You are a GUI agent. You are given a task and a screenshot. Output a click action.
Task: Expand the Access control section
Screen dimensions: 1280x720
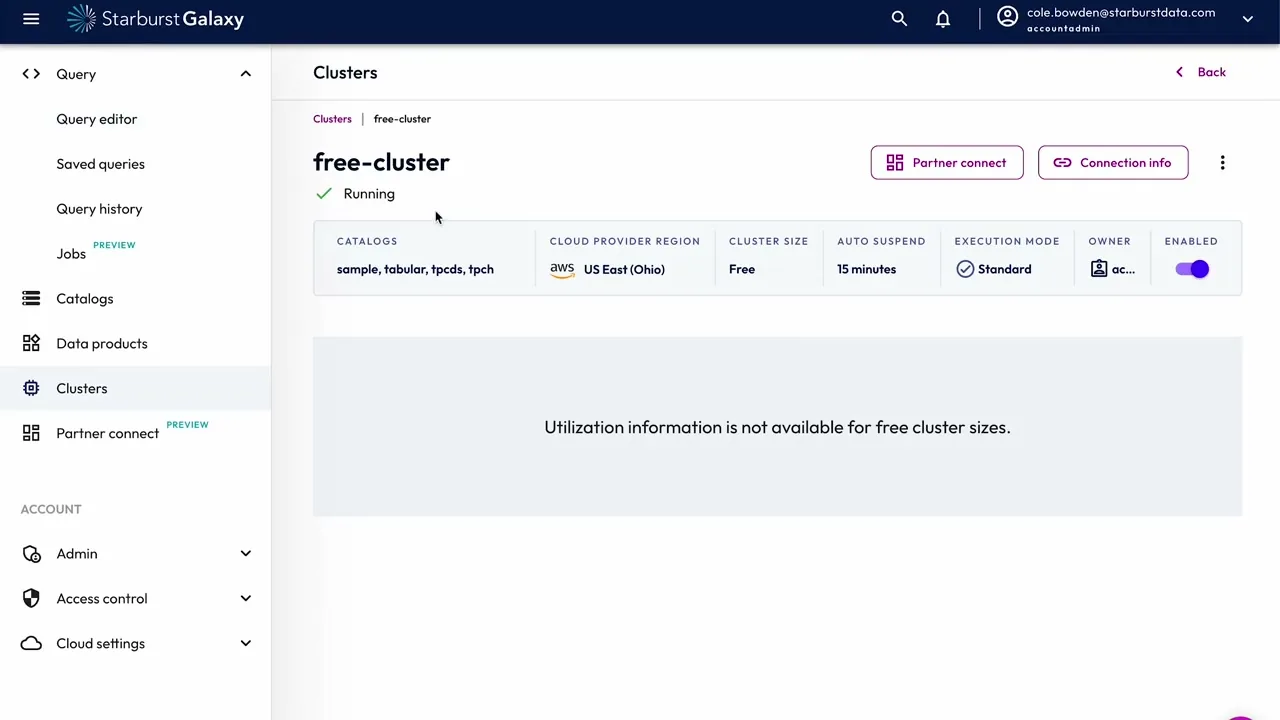pyautogui.click(x=245, y=599)
